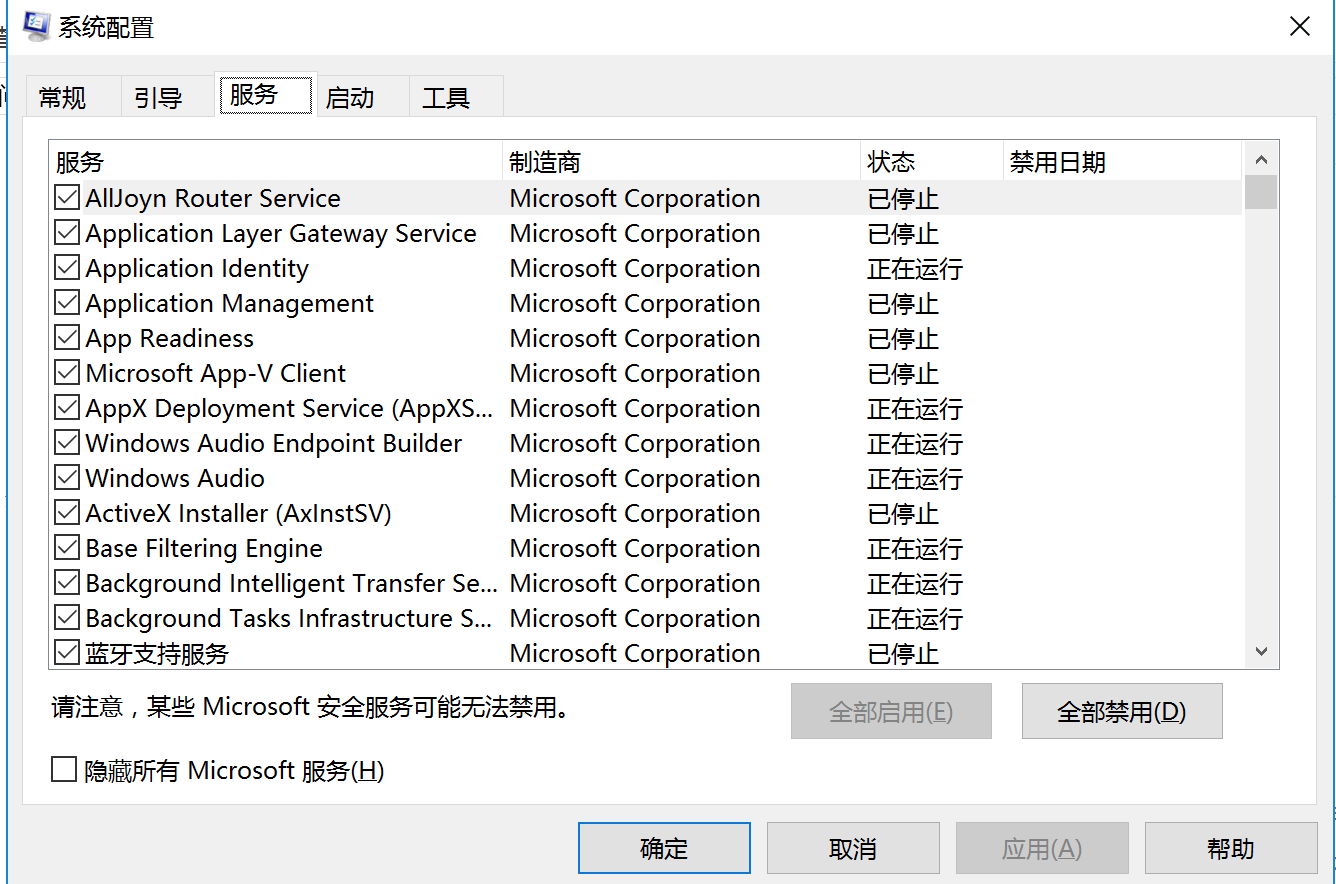Screen dimensions: 1336x884
Task: Click the scrollbar down arrow in services list
Action: pos(1261,652)
